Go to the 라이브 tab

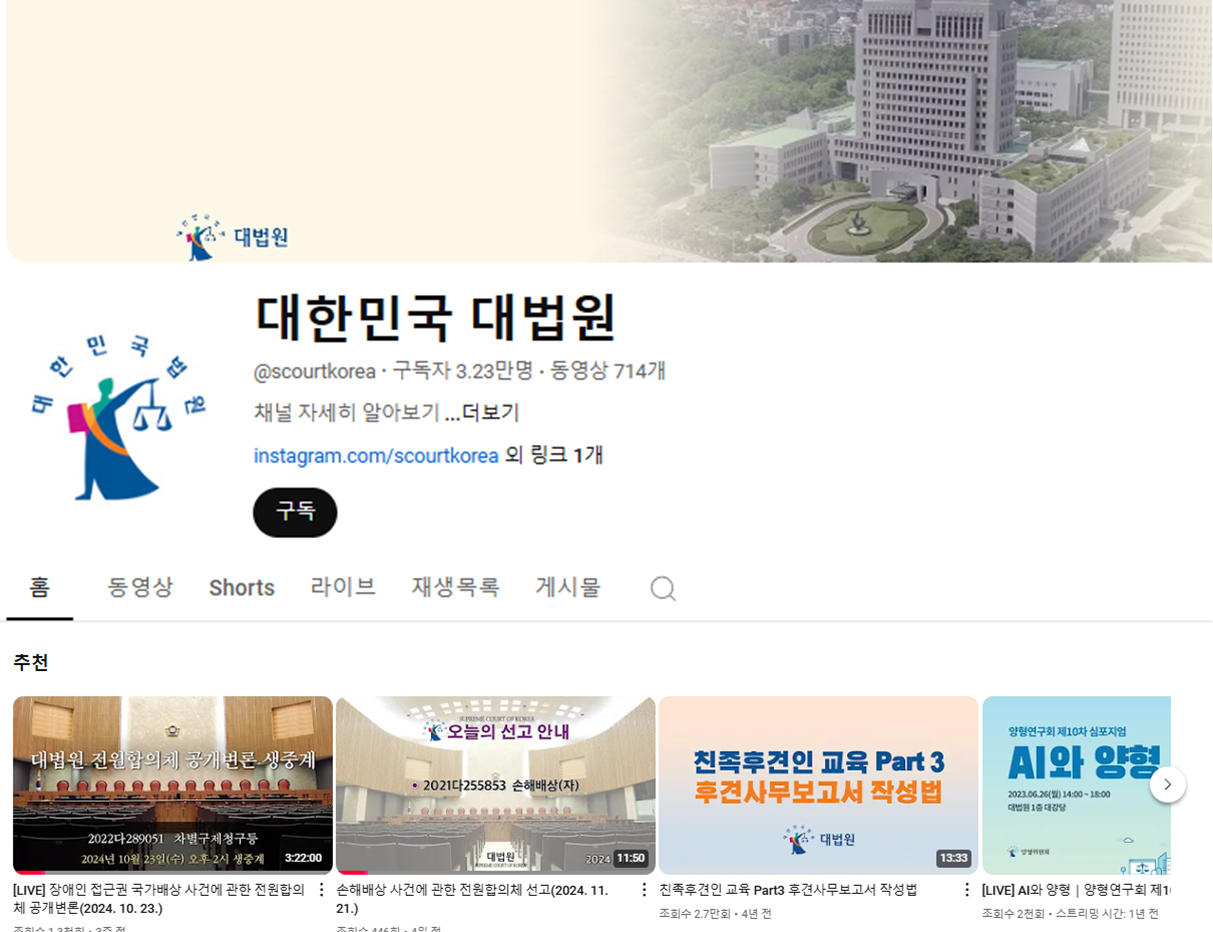pyautogui.click(x=343, y=588)
